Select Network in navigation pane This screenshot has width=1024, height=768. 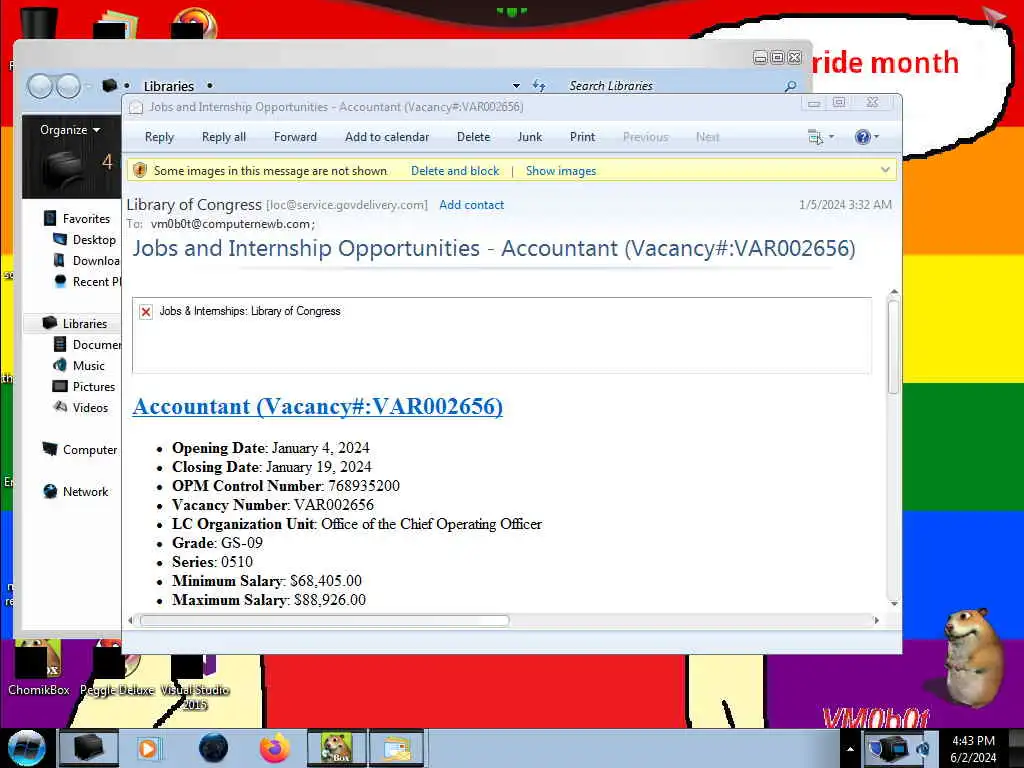tap(76, 492)
